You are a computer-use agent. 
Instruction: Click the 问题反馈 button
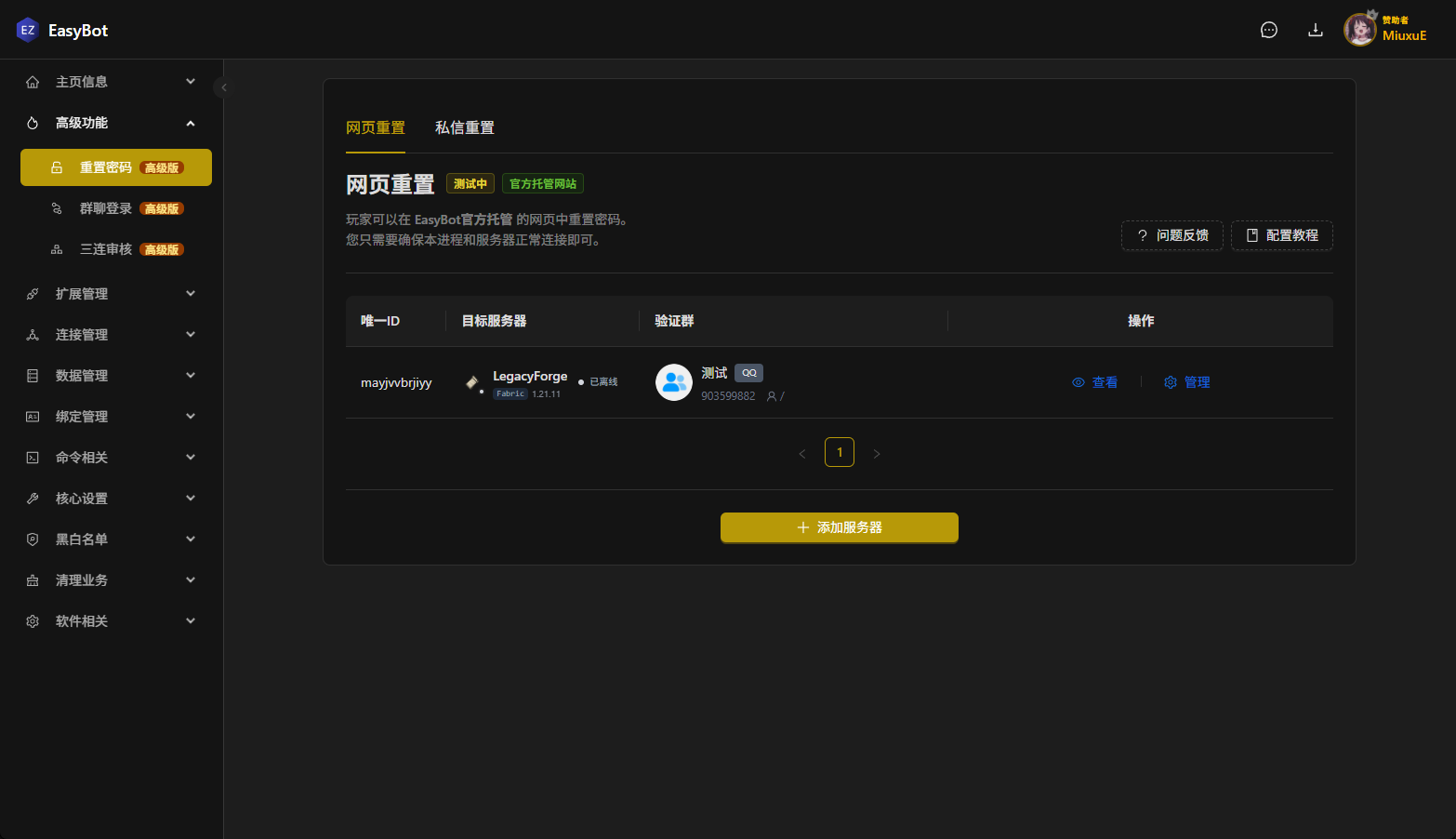(x=1171, y=235)
